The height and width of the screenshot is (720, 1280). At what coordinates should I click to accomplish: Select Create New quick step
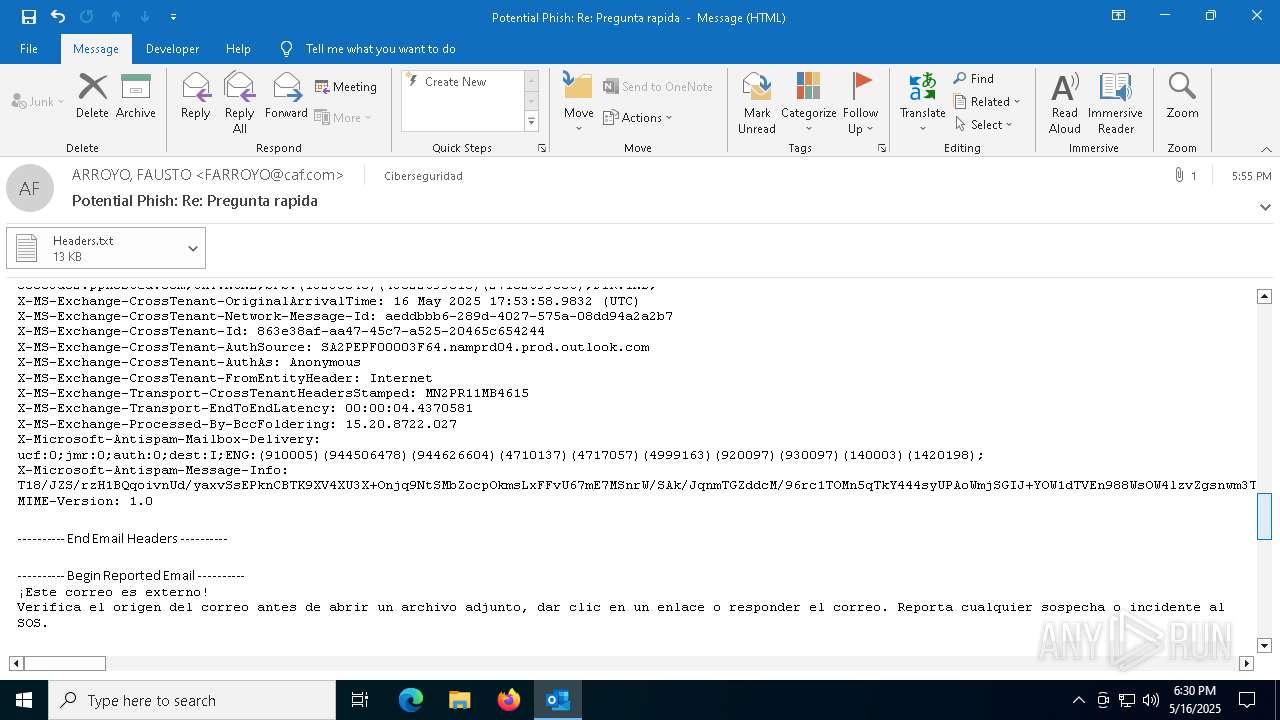pyautogui.click(x=456, y=82)
